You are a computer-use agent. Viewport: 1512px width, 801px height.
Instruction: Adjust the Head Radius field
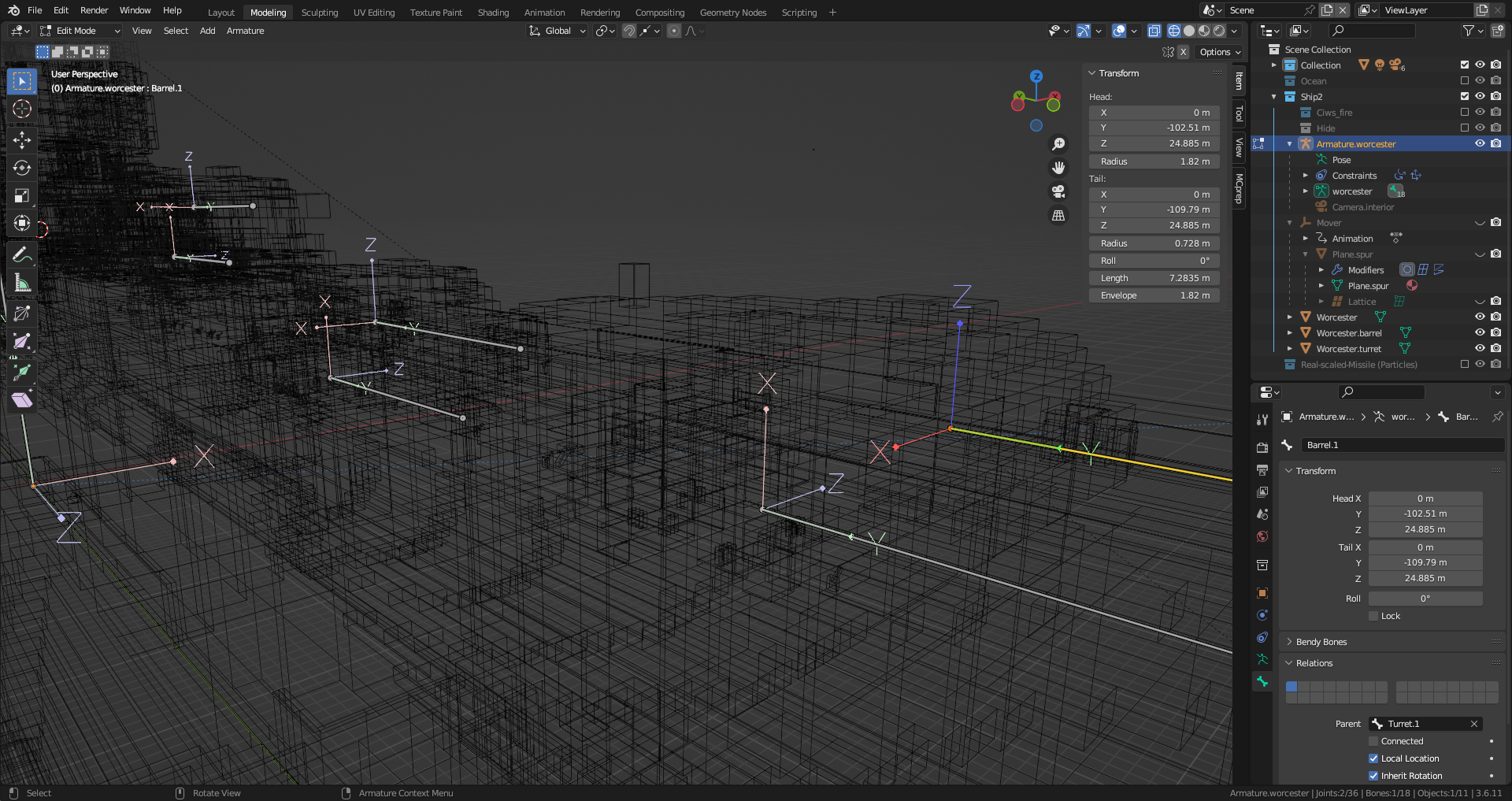(1154, 161)
